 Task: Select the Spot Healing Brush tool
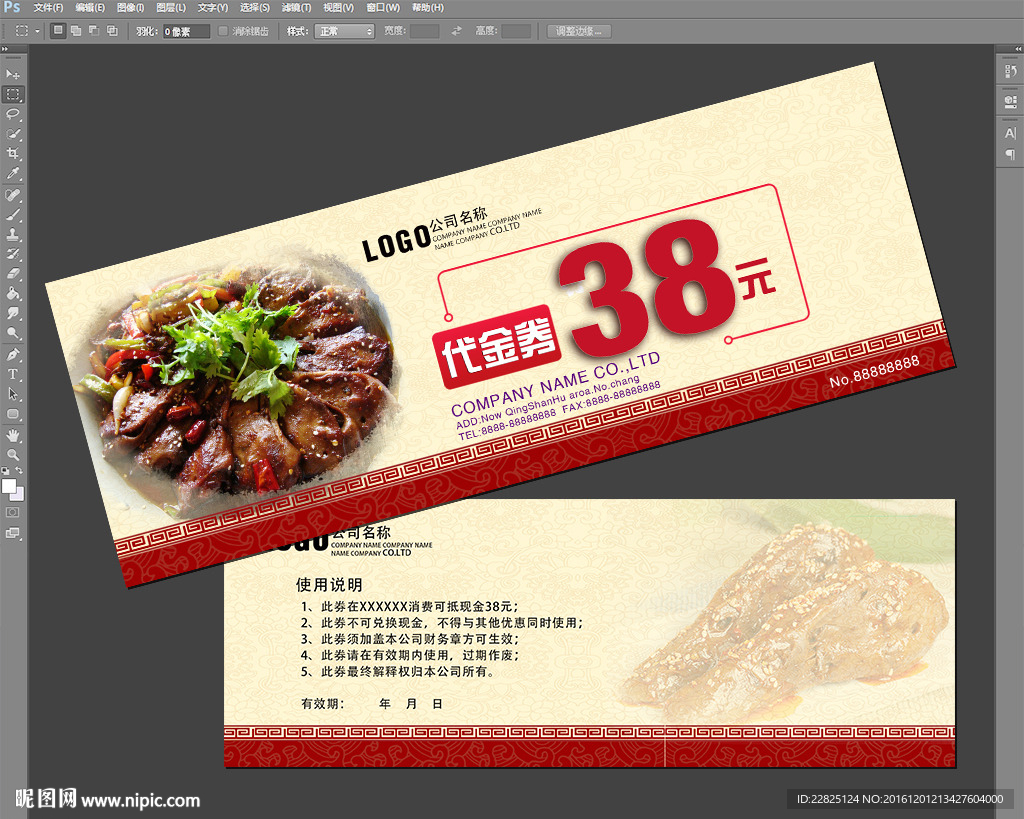click(12, 195)
